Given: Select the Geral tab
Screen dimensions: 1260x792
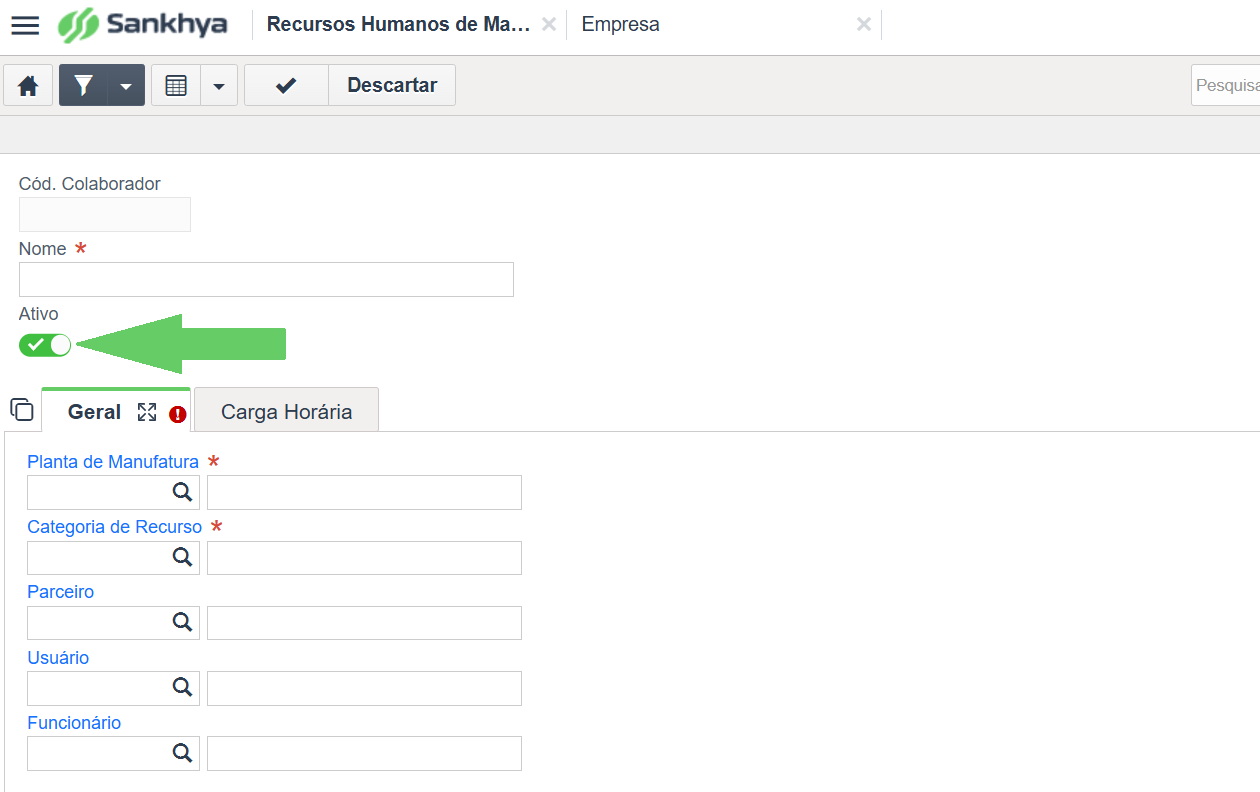Looking at the screenshot, I should 94,412.
